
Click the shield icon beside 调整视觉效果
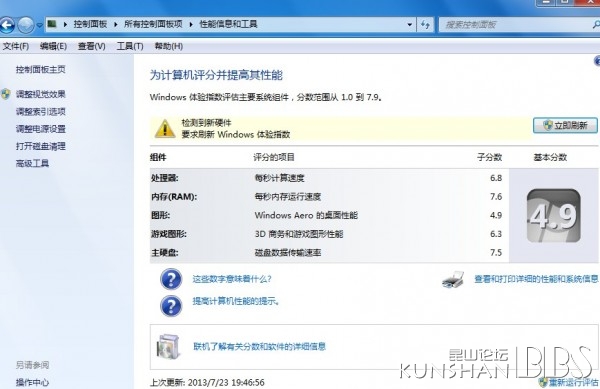click(x=6, y=94)
